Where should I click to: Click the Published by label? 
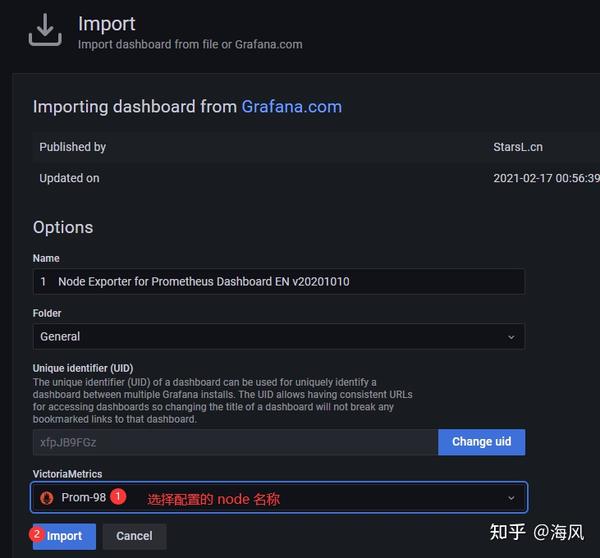73,147
